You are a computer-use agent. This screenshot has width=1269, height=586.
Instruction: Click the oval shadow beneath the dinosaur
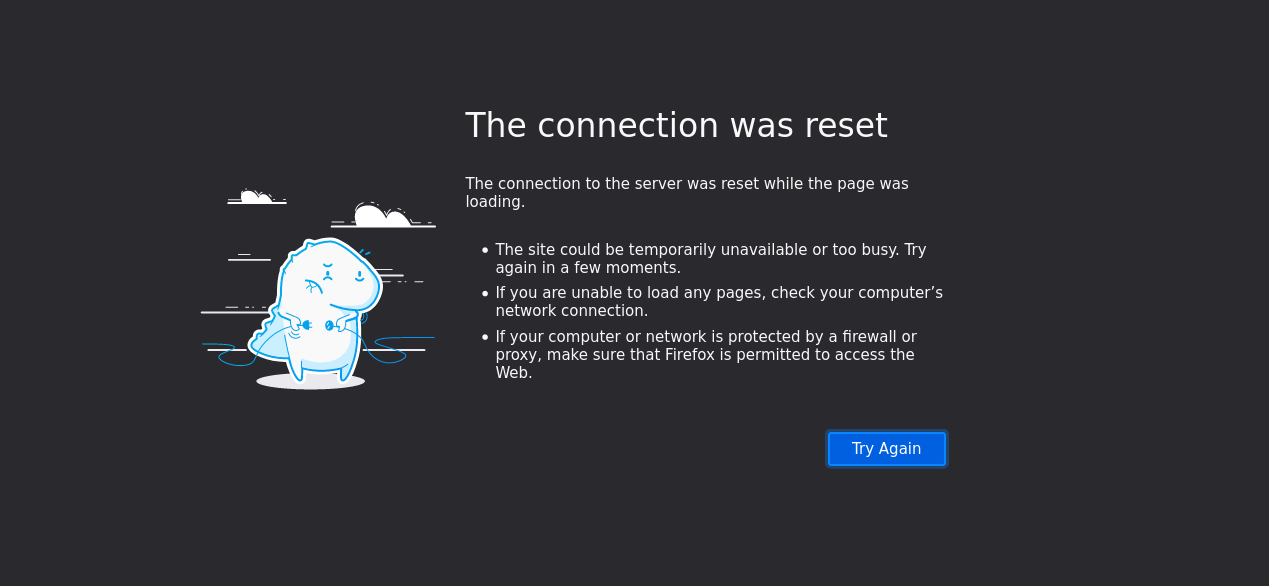(310, 381)
